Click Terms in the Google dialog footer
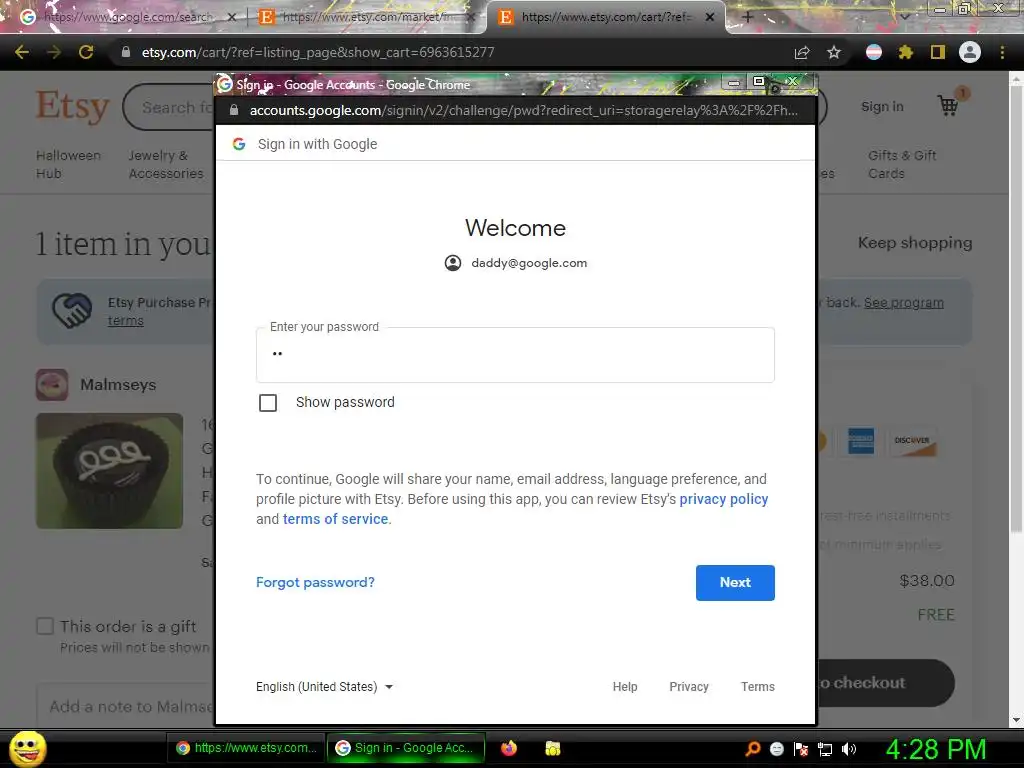The image size is (1024, 768). (x=758, y=687)
